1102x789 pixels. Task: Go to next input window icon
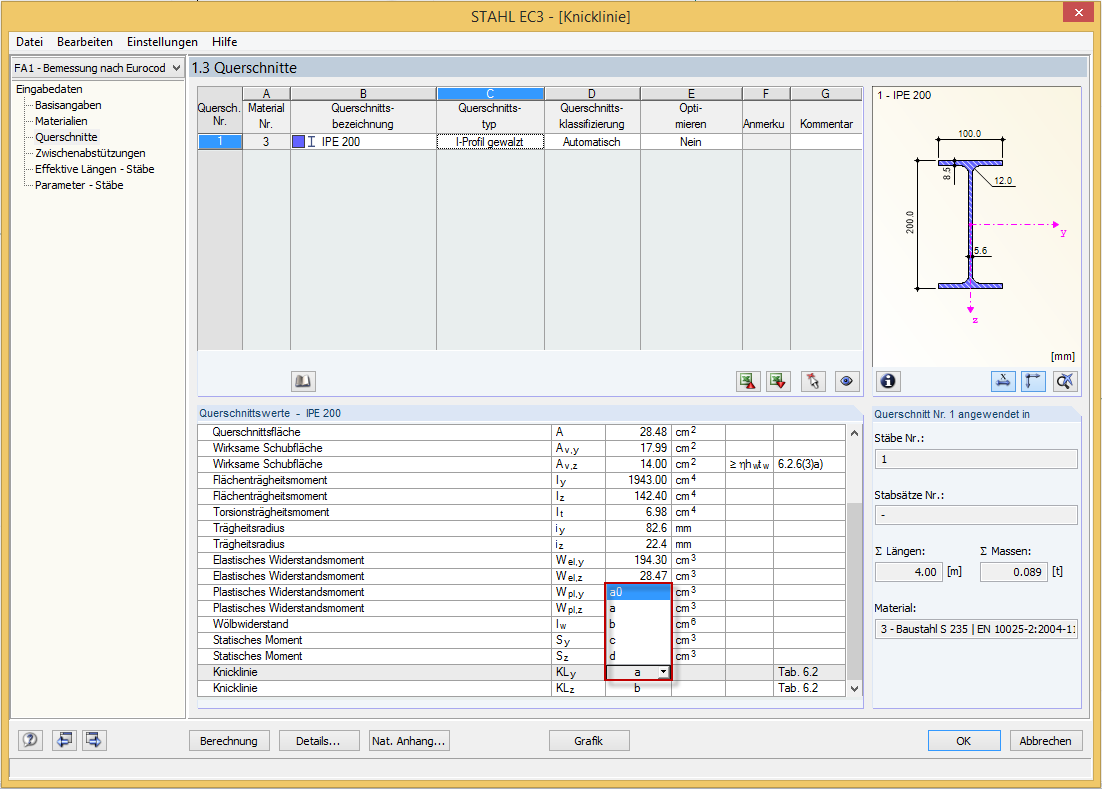click(x=94, y=740)
